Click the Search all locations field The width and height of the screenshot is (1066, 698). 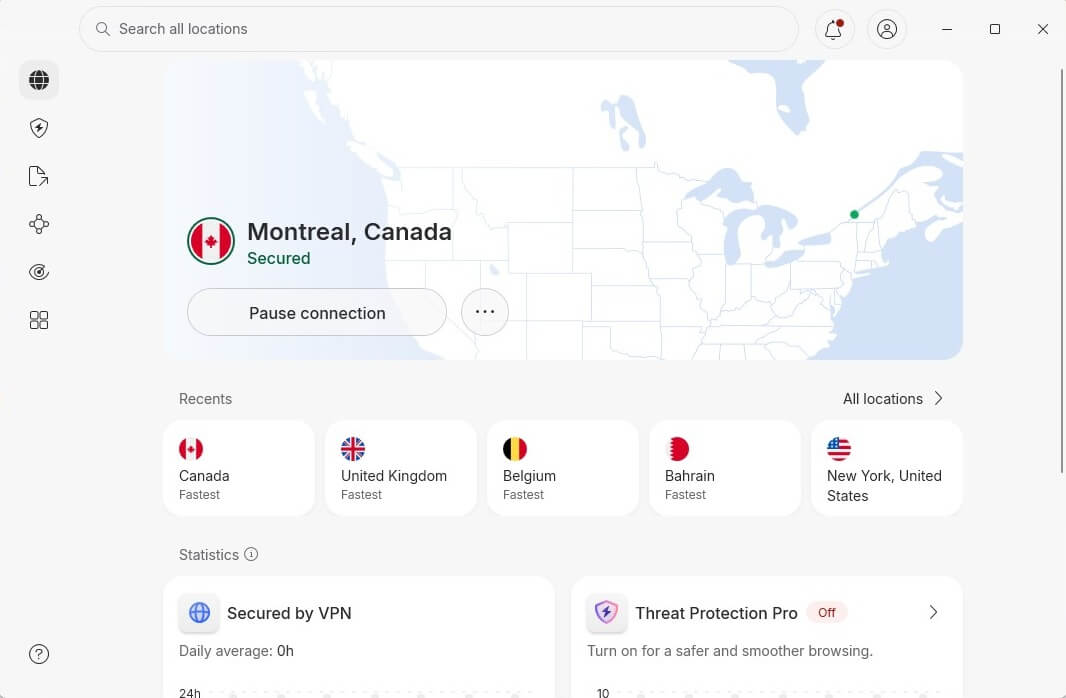439,29
